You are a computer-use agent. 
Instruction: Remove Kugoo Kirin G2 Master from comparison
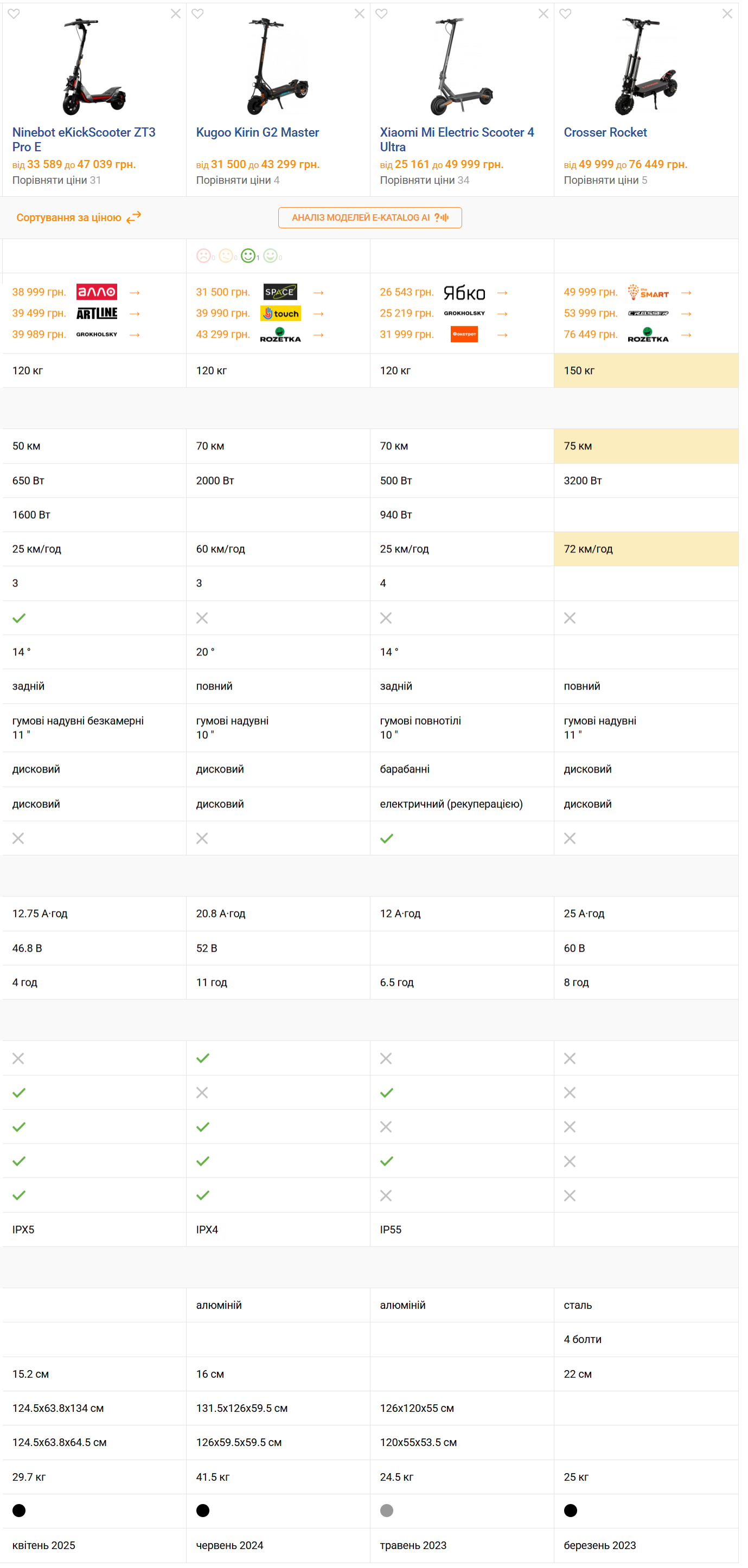coord(360,14)
